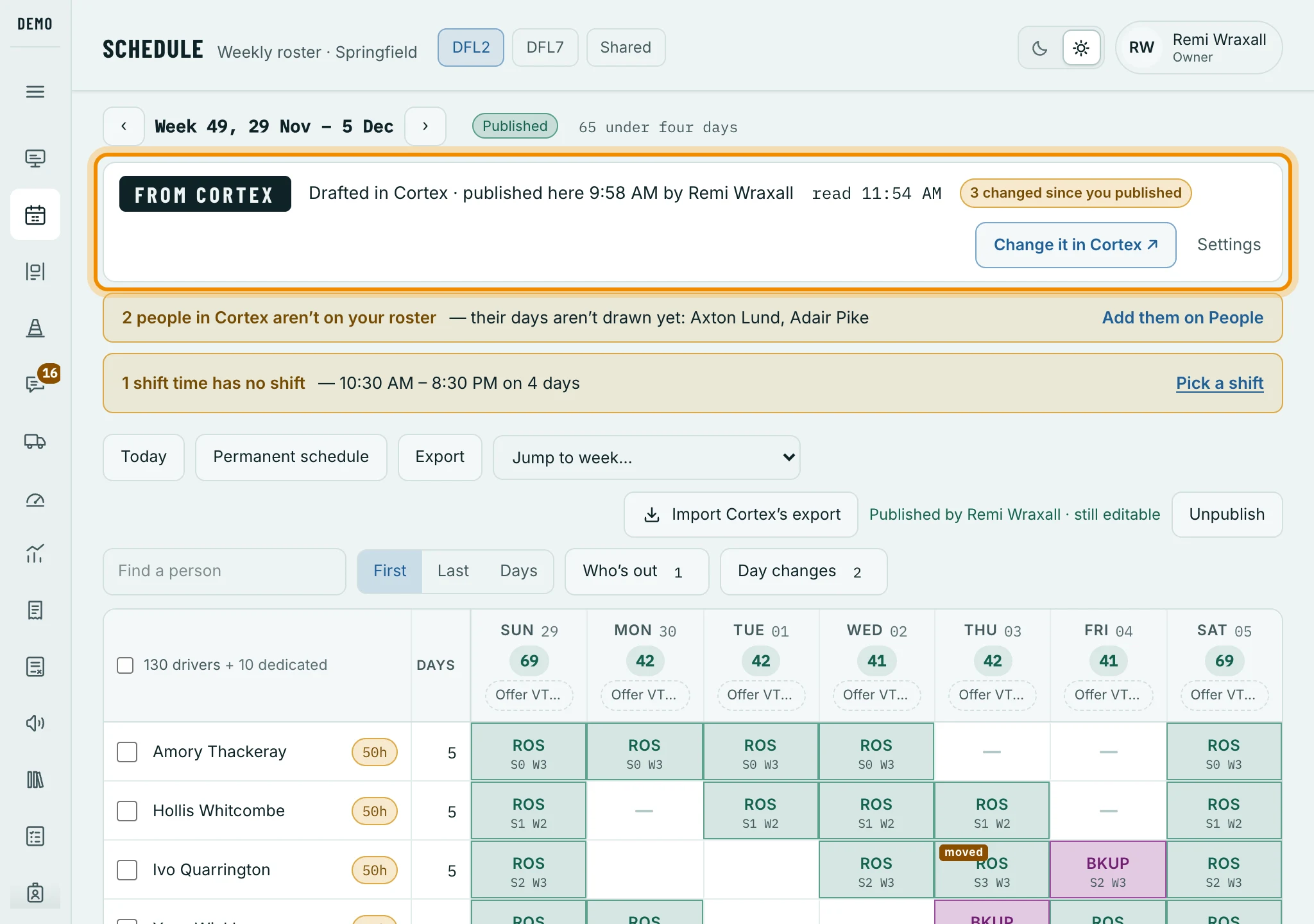Select the calendar schedule sidebar icon
The width and height of the screenshot is (1314, 924).
pyautogui.click(x=35, y=215)
